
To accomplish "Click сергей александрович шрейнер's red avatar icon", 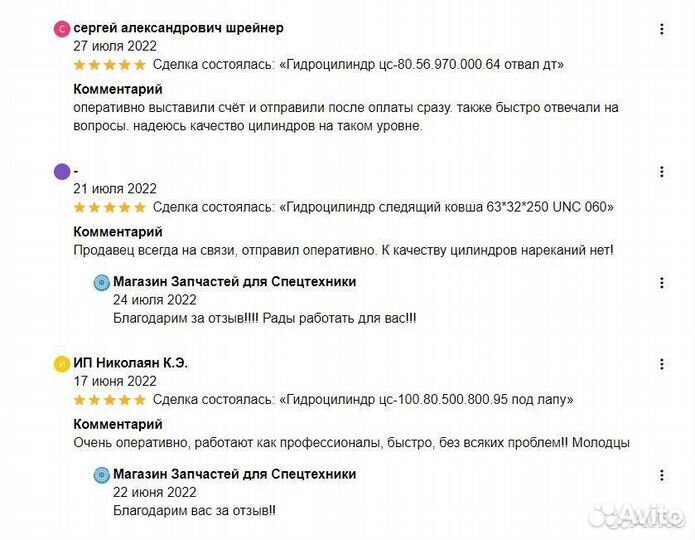I will click(x=62, y=29).
